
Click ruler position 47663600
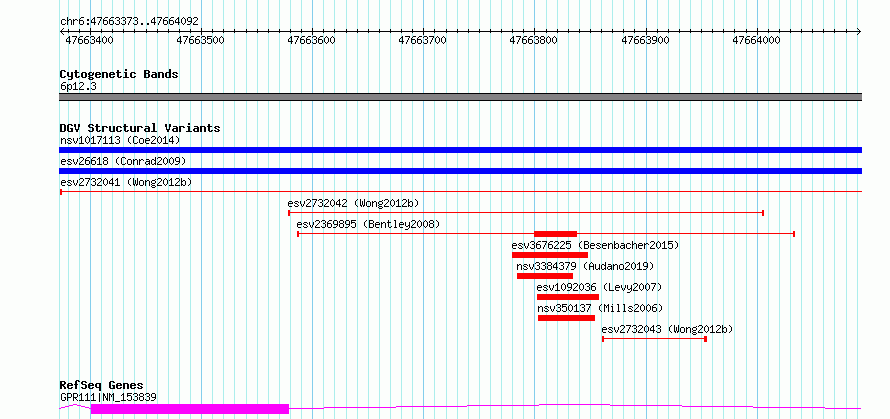point(312,40)
